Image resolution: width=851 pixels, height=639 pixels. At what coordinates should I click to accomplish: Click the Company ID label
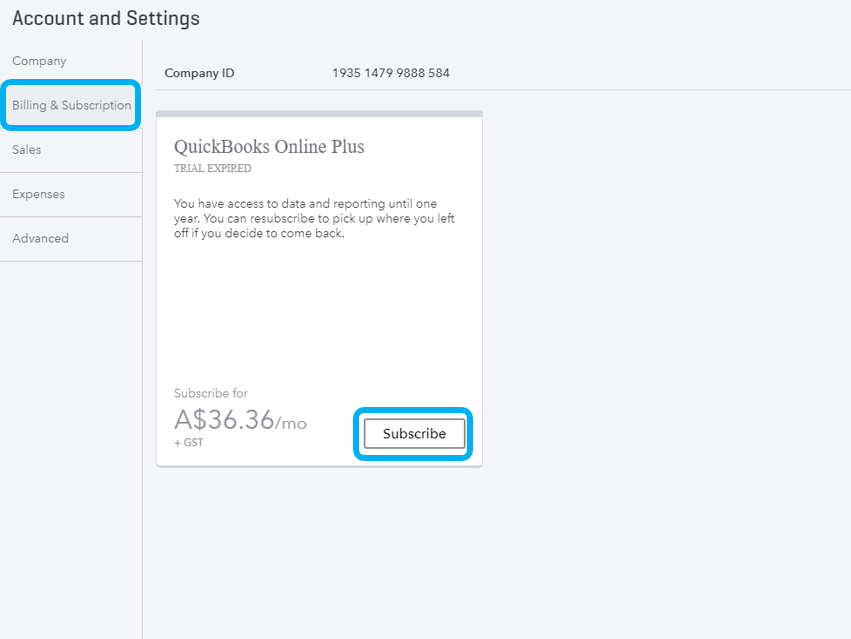[x=199, y=73]
